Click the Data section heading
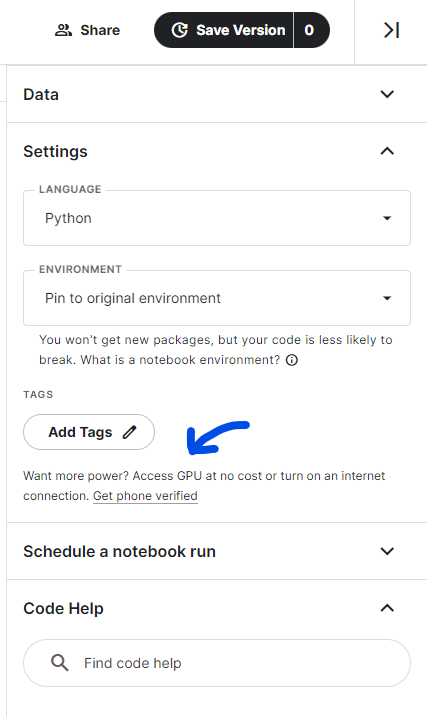The image size is (427, 717). [41, 95]
